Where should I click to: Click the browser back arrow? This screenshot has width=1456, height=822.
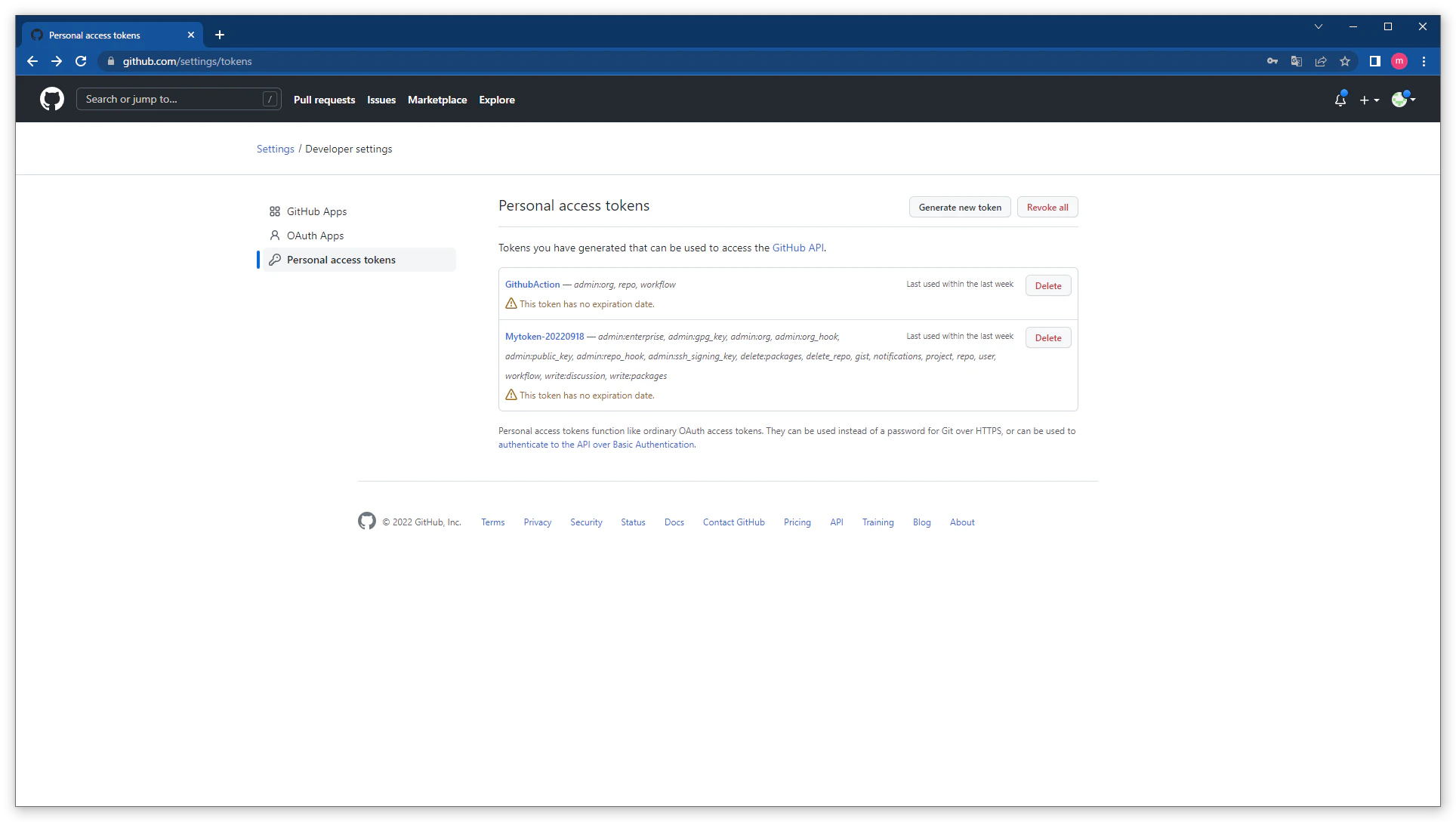click(x=32, y=61)
